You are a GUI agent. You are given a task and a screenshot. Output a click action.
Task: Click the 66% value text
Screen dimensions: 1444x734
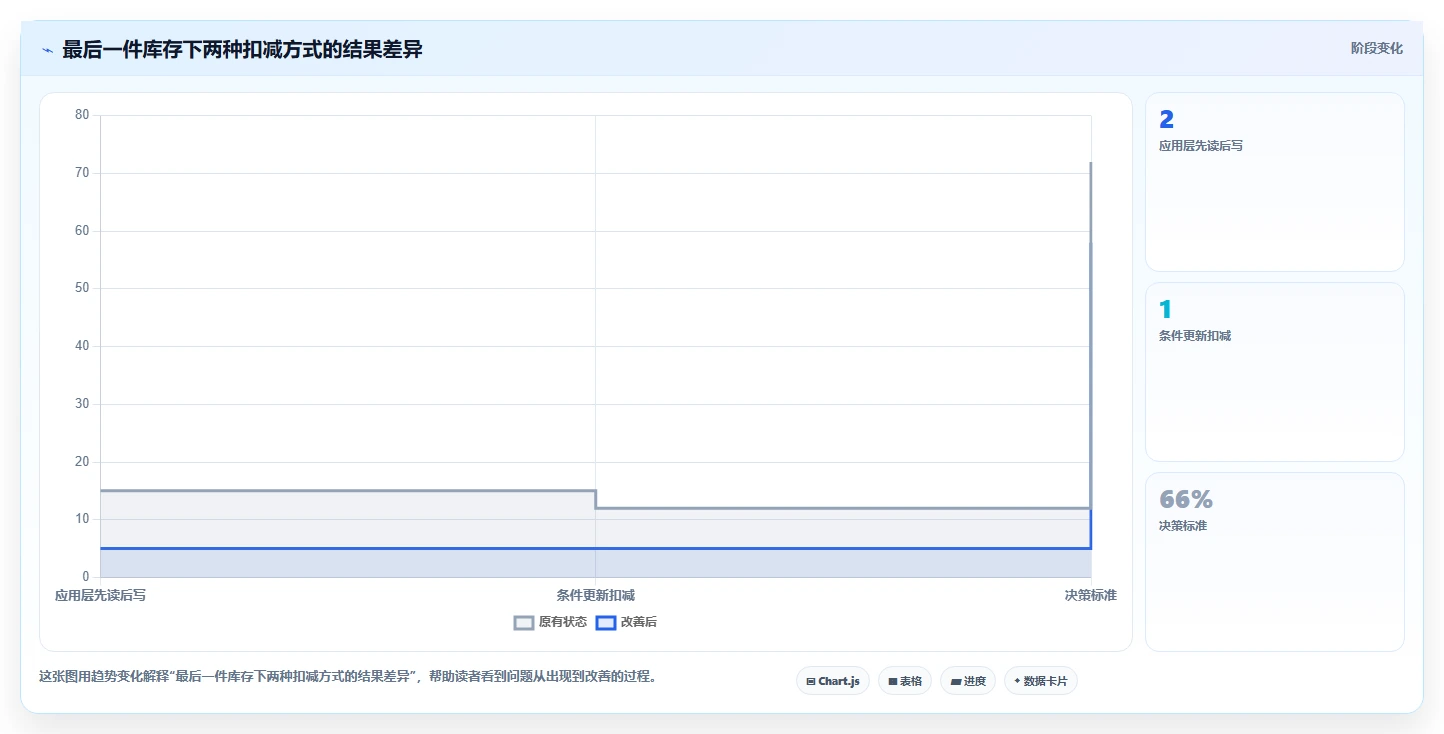pyautogui.click(x=1186, y=500)
